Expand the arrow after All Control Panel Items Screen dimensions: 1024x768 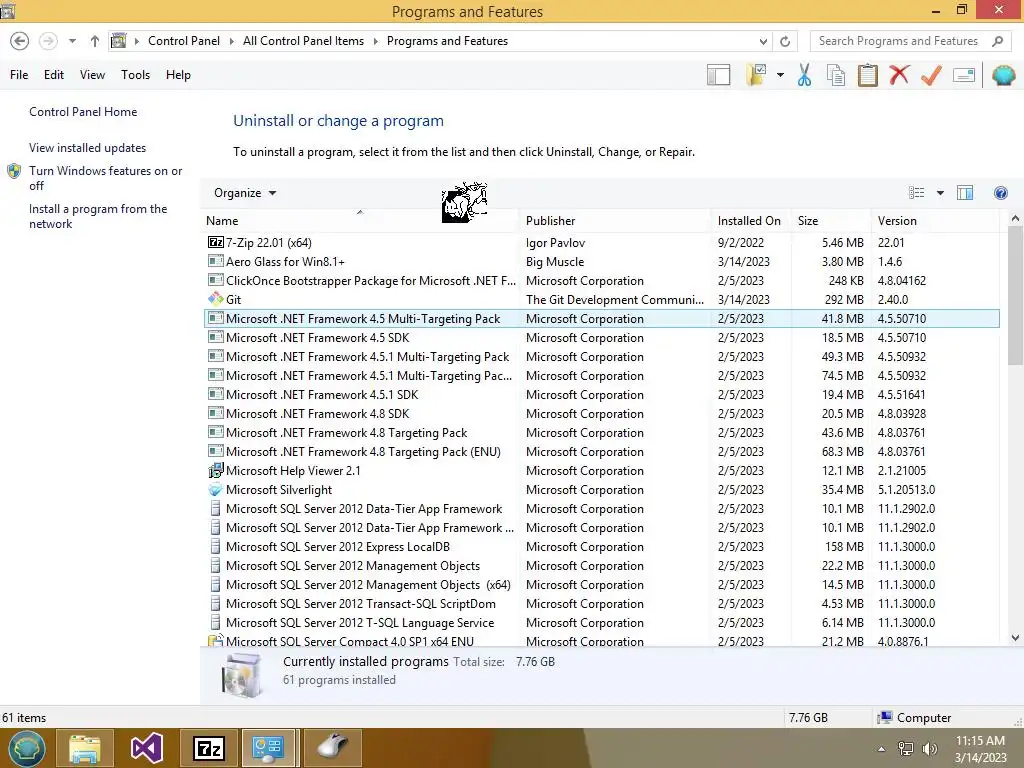pos(376,41)
